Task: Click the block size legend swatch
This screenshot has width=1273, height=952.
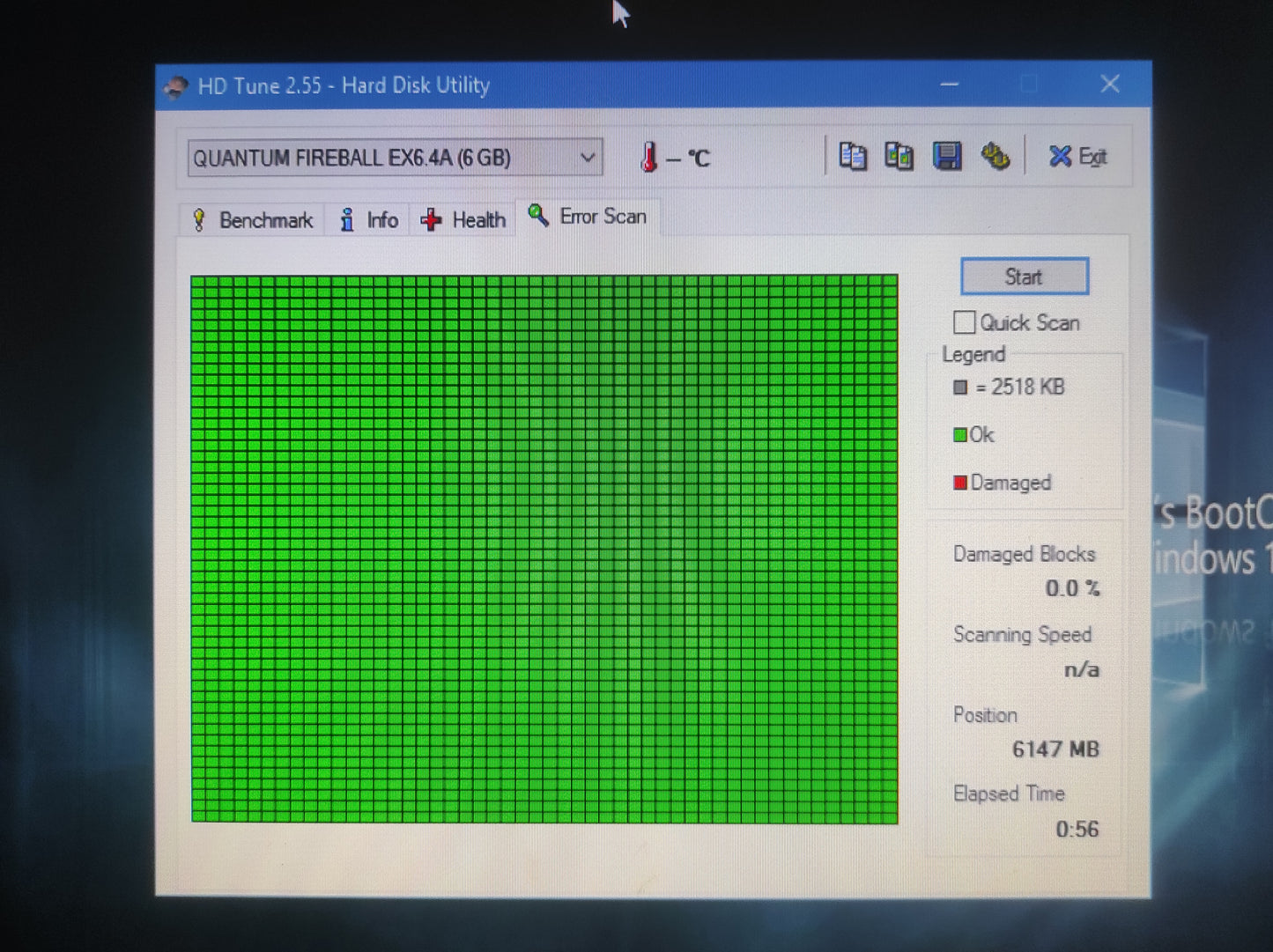Action: [x=960, y=387]
